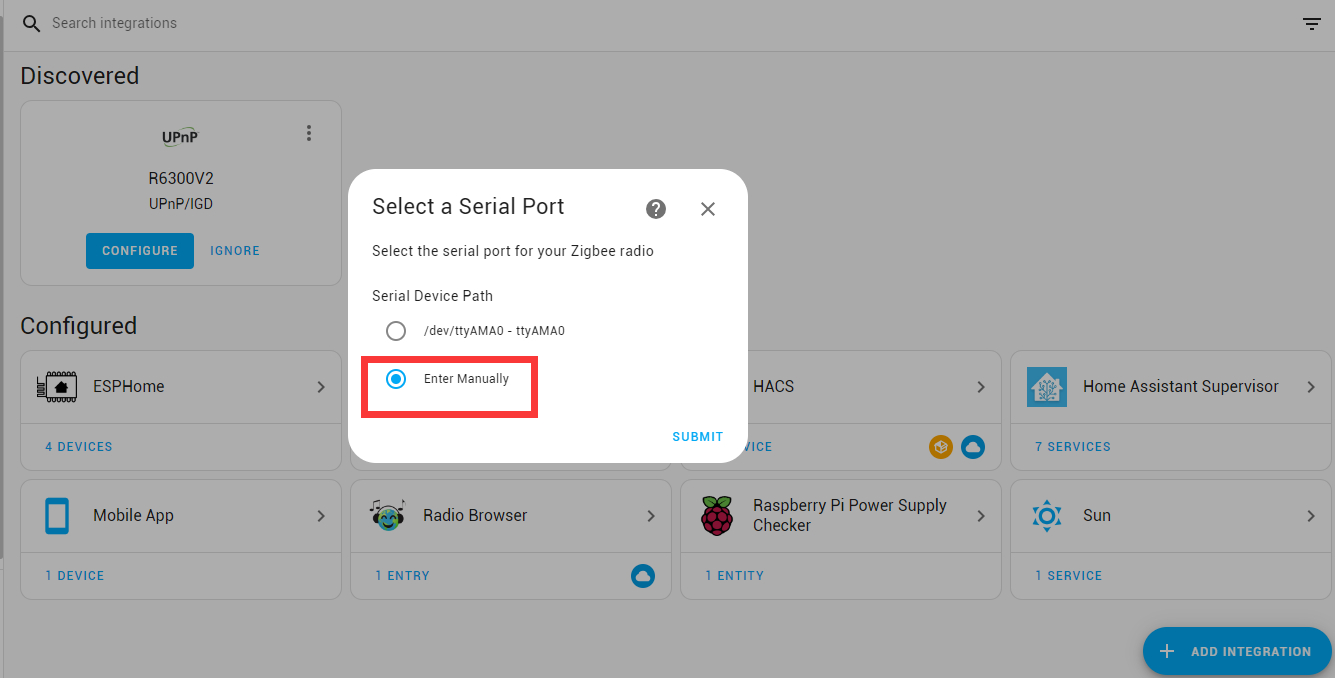1335x678 pixels.
Task: Click the help question mark icon
Action: tap(656, 208)
